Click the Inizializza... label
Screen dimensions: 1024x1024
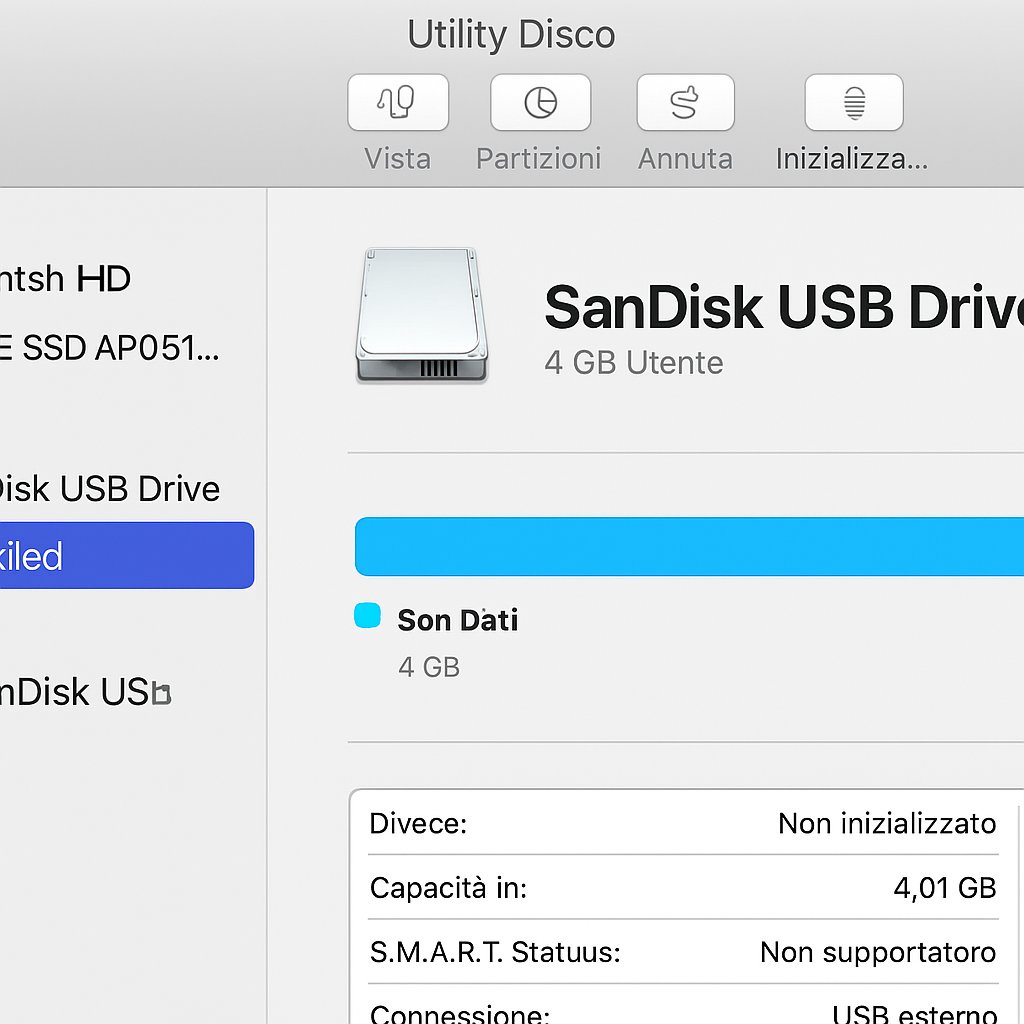(852, 159)
